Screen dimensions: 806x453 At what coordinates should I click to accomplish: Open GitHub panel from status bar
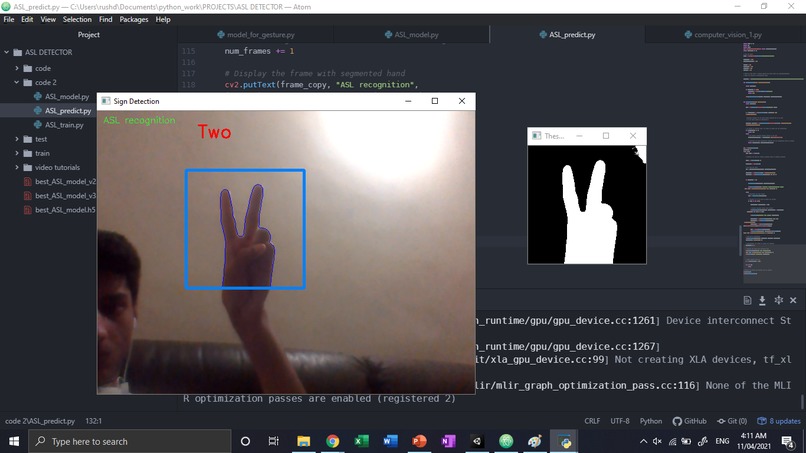click(x=690, y=421)
